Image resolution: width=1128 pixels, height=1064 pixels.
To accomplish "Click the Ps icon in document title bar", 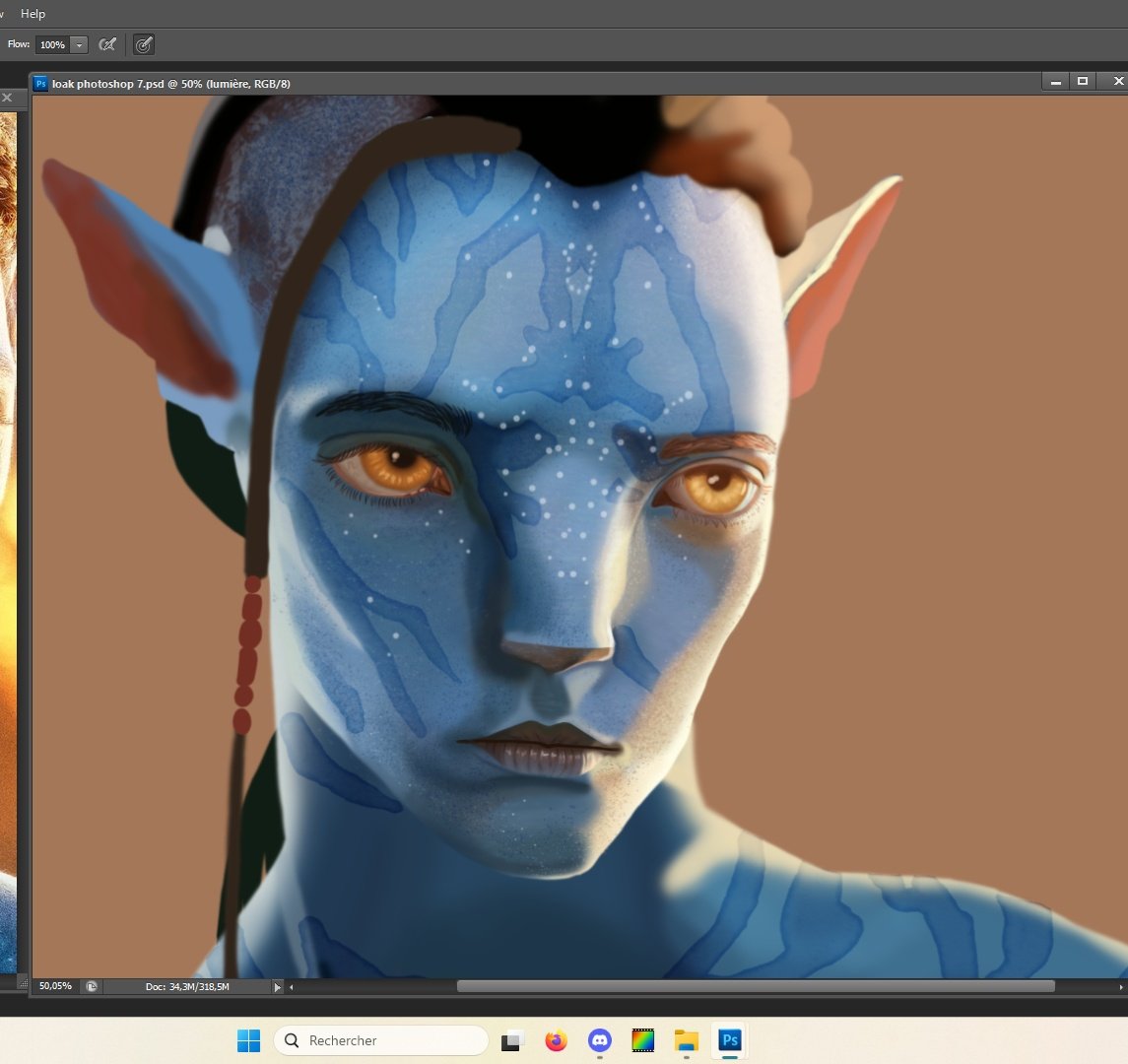I will [41, 84].
